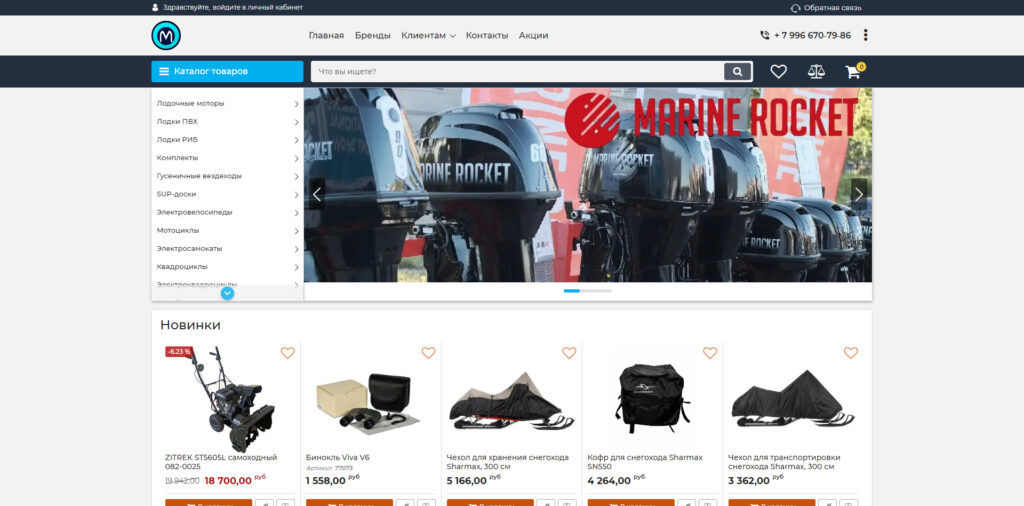
Task: Click the feedback headset icon
Action: point(795,8)
